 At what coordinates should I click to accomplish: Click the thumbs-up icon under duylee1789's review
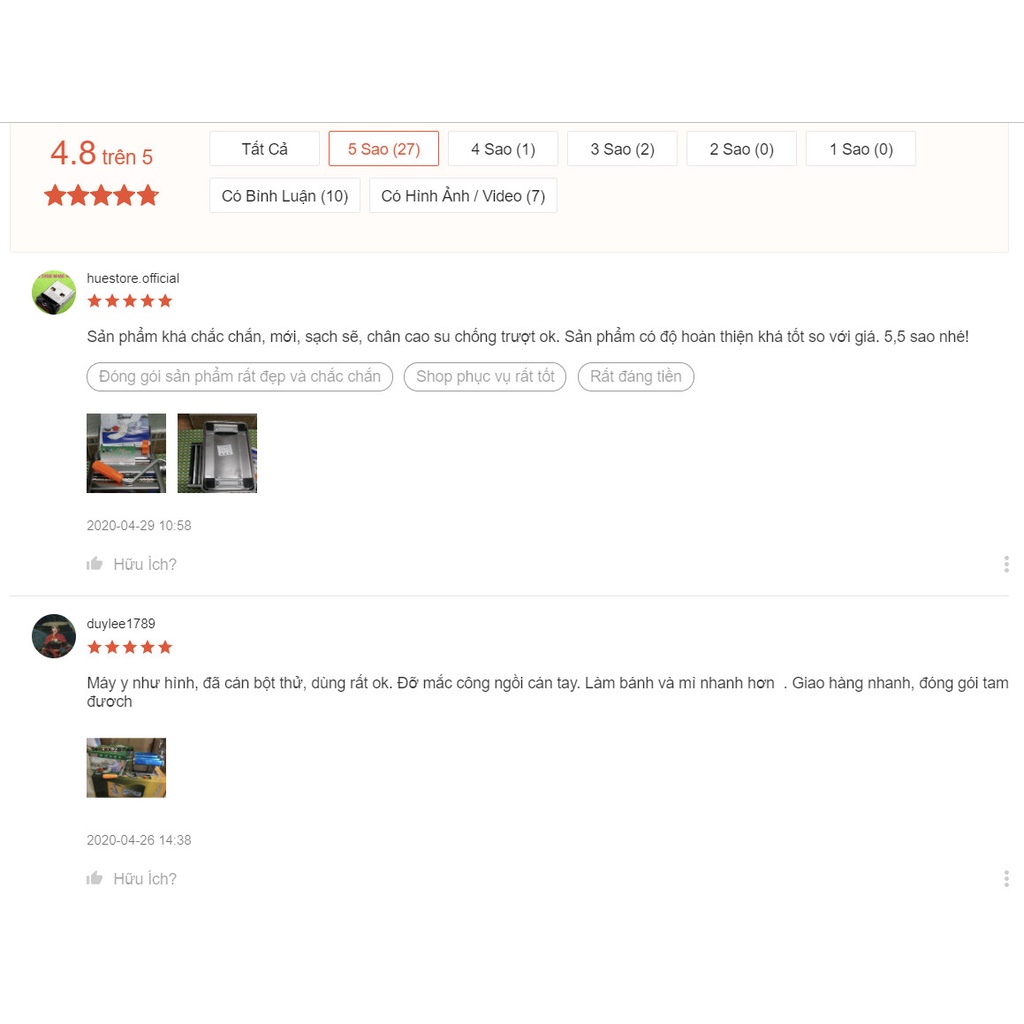[x=95, y=878]
